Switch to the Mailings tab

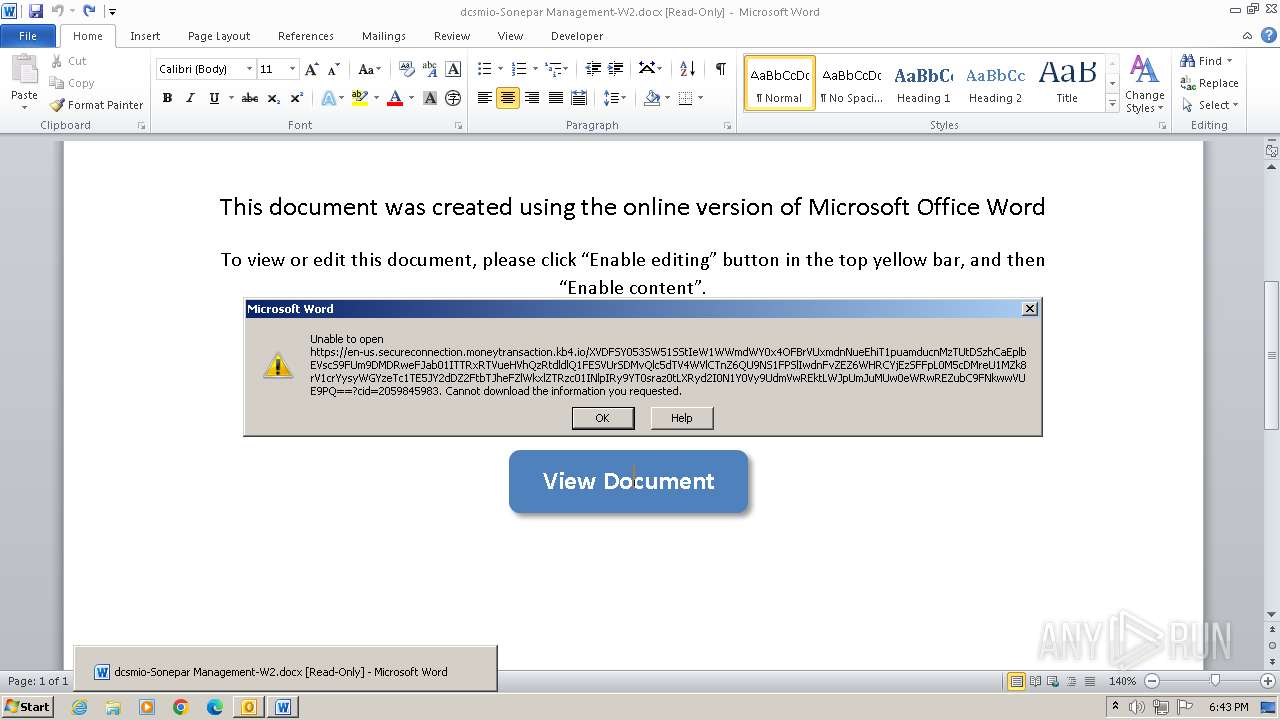click(x=384, y=36)
